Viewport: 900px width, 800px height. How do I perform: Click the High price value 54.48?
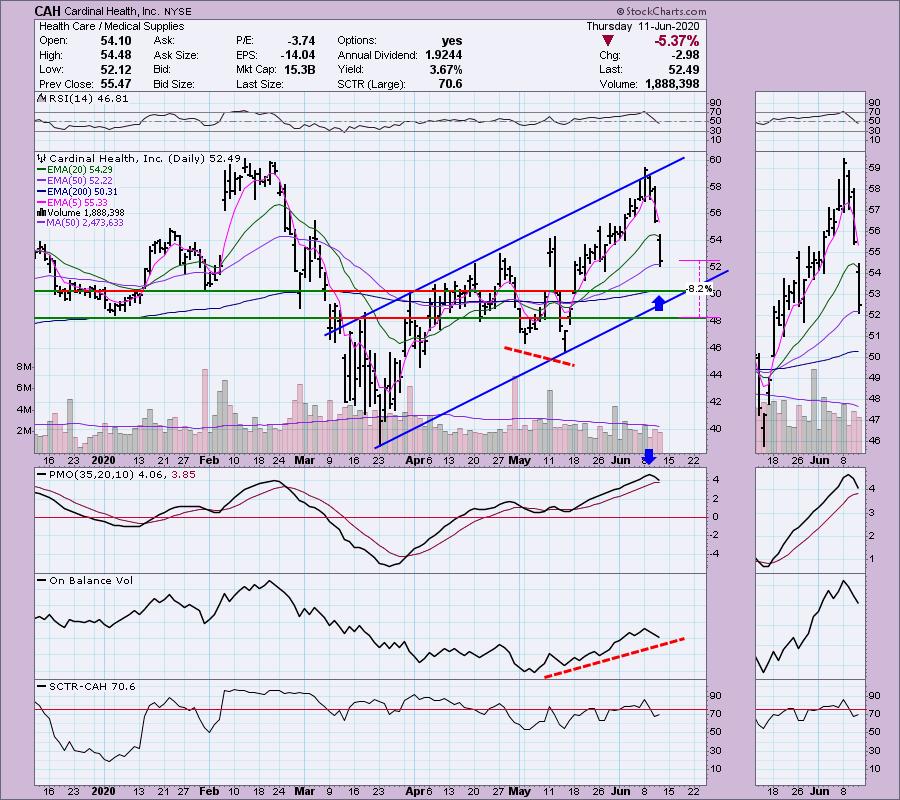point(116,55)
